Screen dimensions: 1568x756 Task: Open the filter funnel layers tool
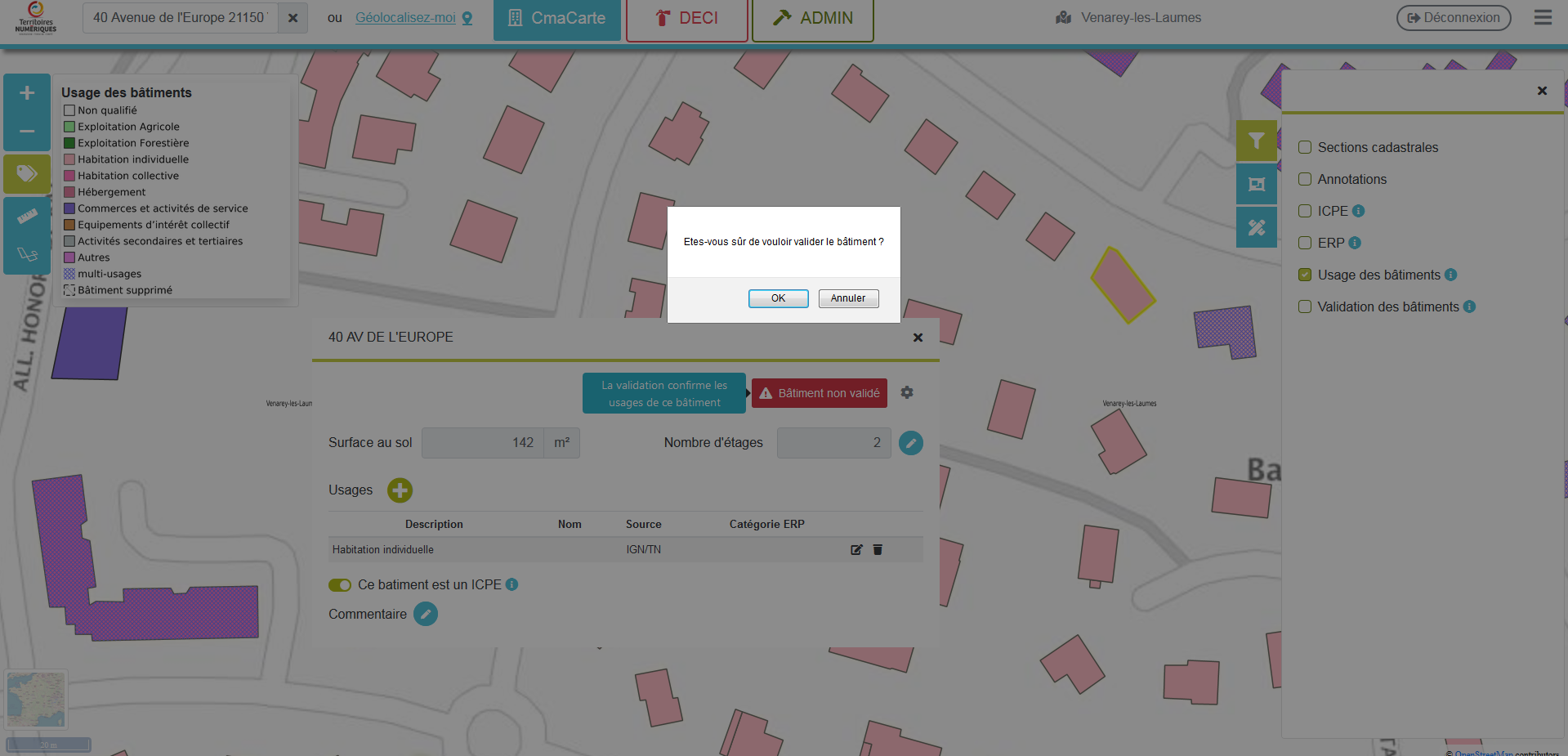point(1256,141)
